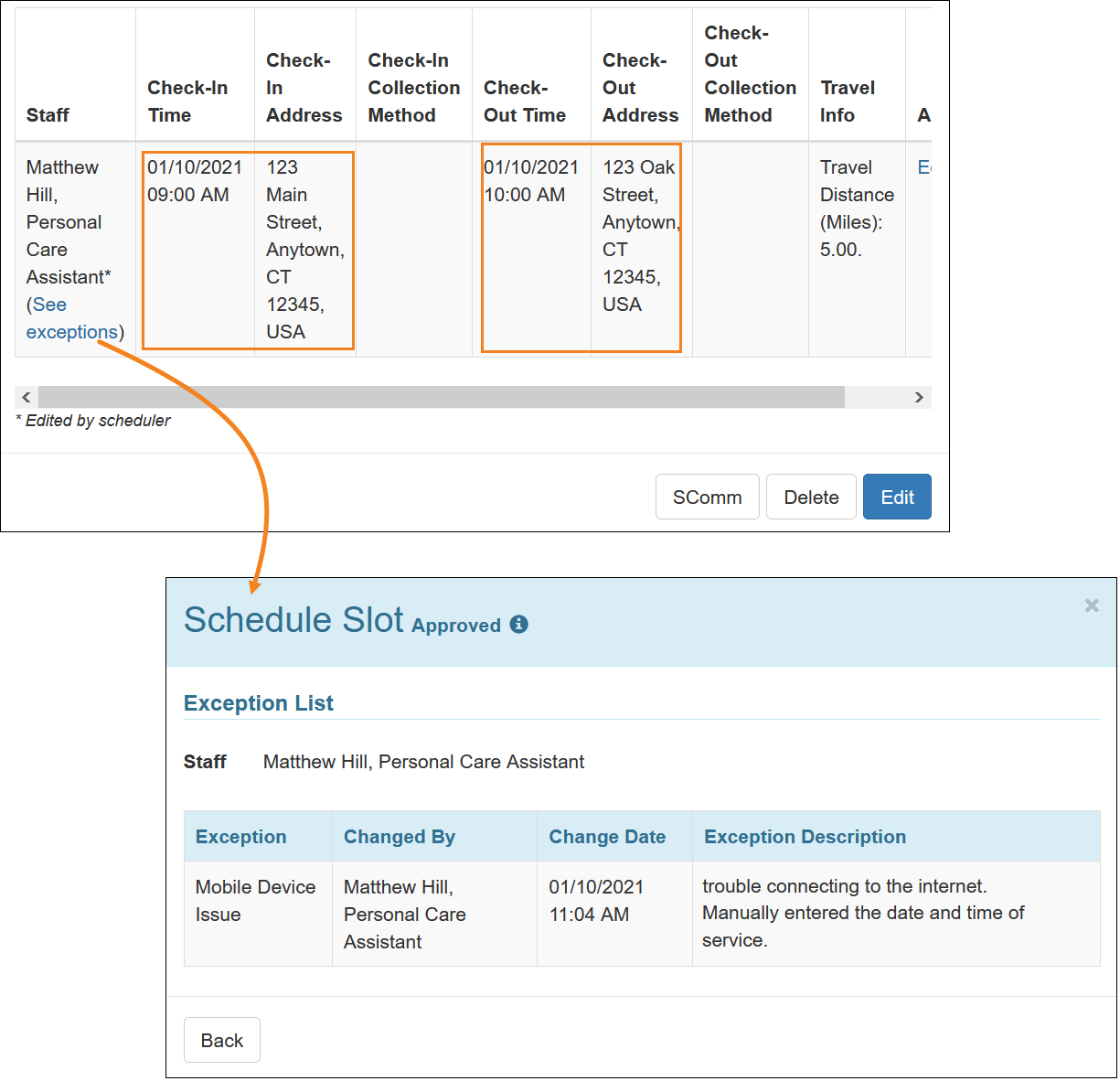Click the Changed By column header
The image size is (1120, 1081).
400,836
